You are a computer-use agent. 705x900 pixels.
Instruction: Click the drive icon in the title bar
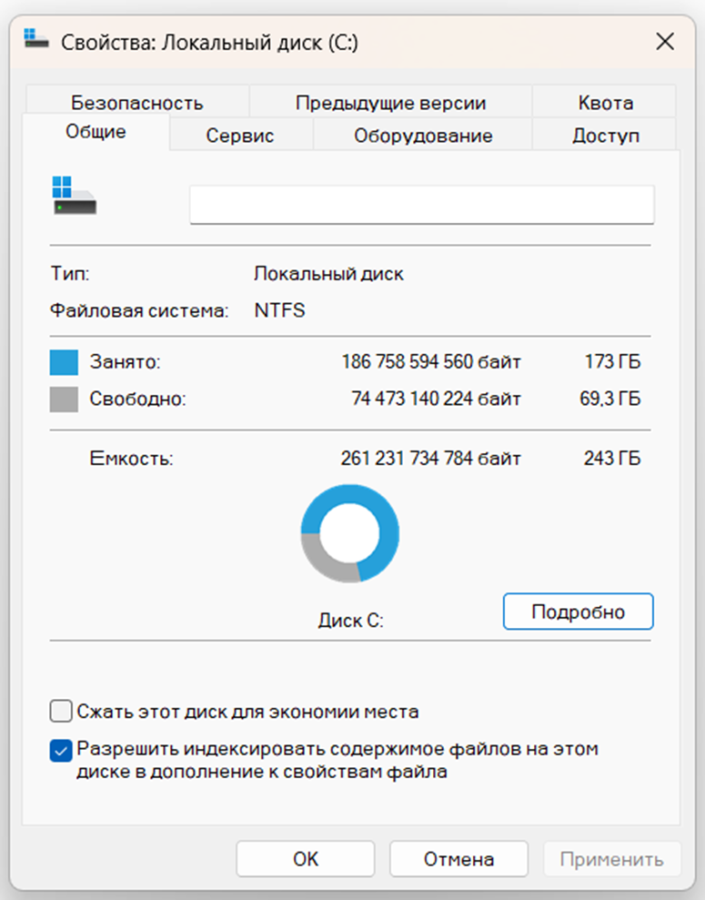point(36,41)
